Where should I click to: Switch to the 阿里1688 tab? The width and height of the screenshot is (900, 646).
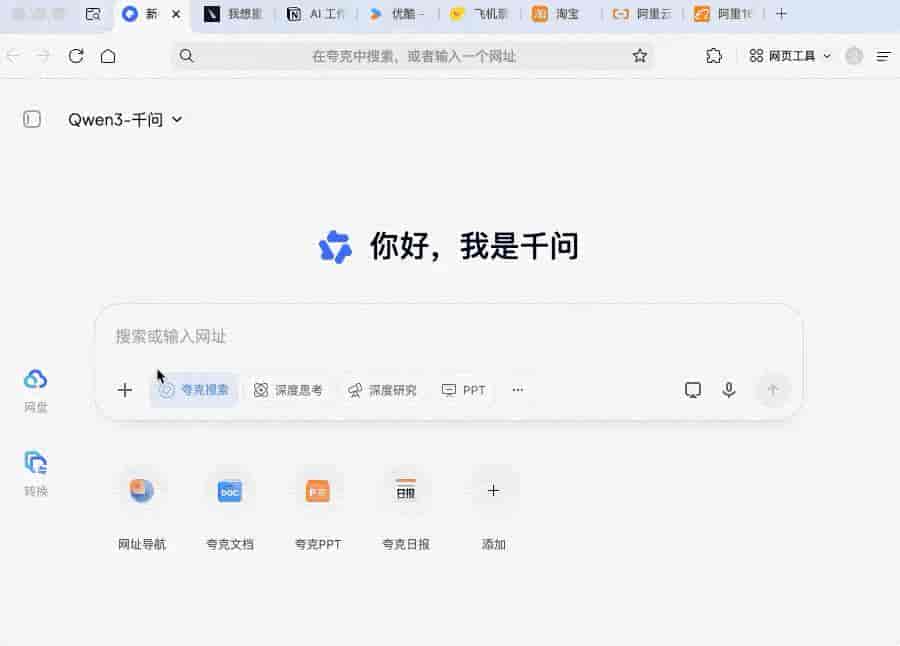(724, 14)
